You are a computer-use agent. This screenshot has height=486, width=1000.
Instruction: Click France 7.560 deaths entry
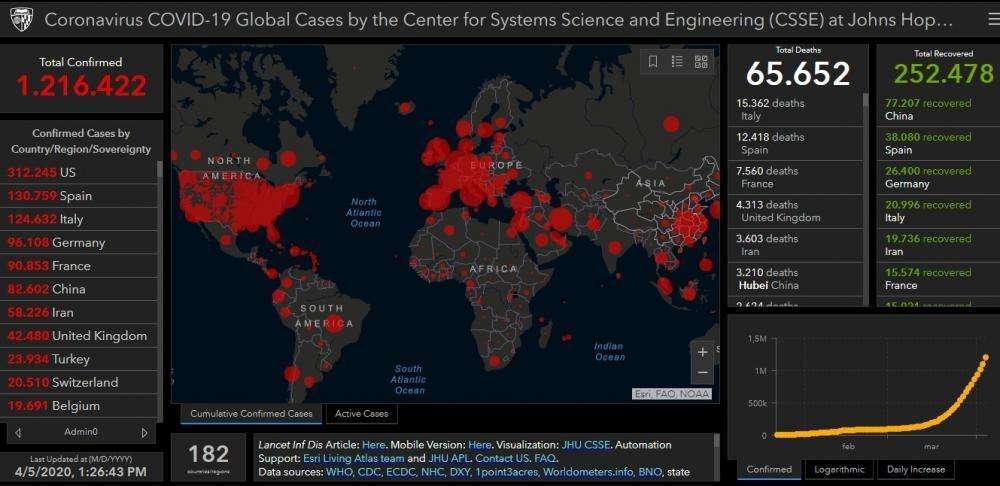click(795, 177)
